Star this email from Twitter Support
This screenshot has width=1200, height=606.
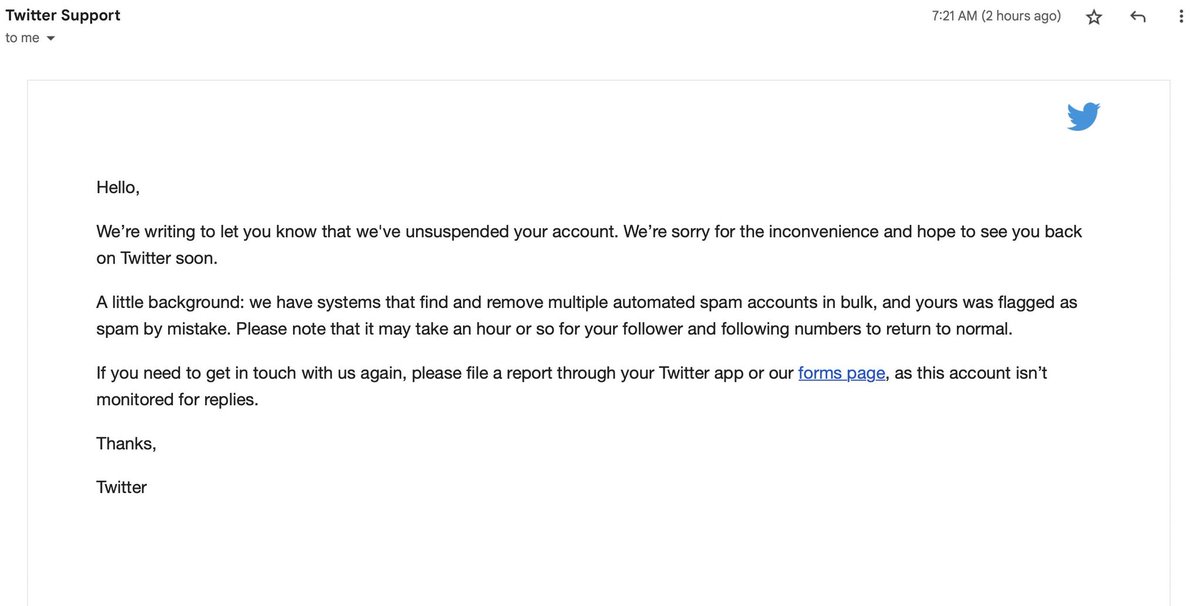click(1094, 17)
